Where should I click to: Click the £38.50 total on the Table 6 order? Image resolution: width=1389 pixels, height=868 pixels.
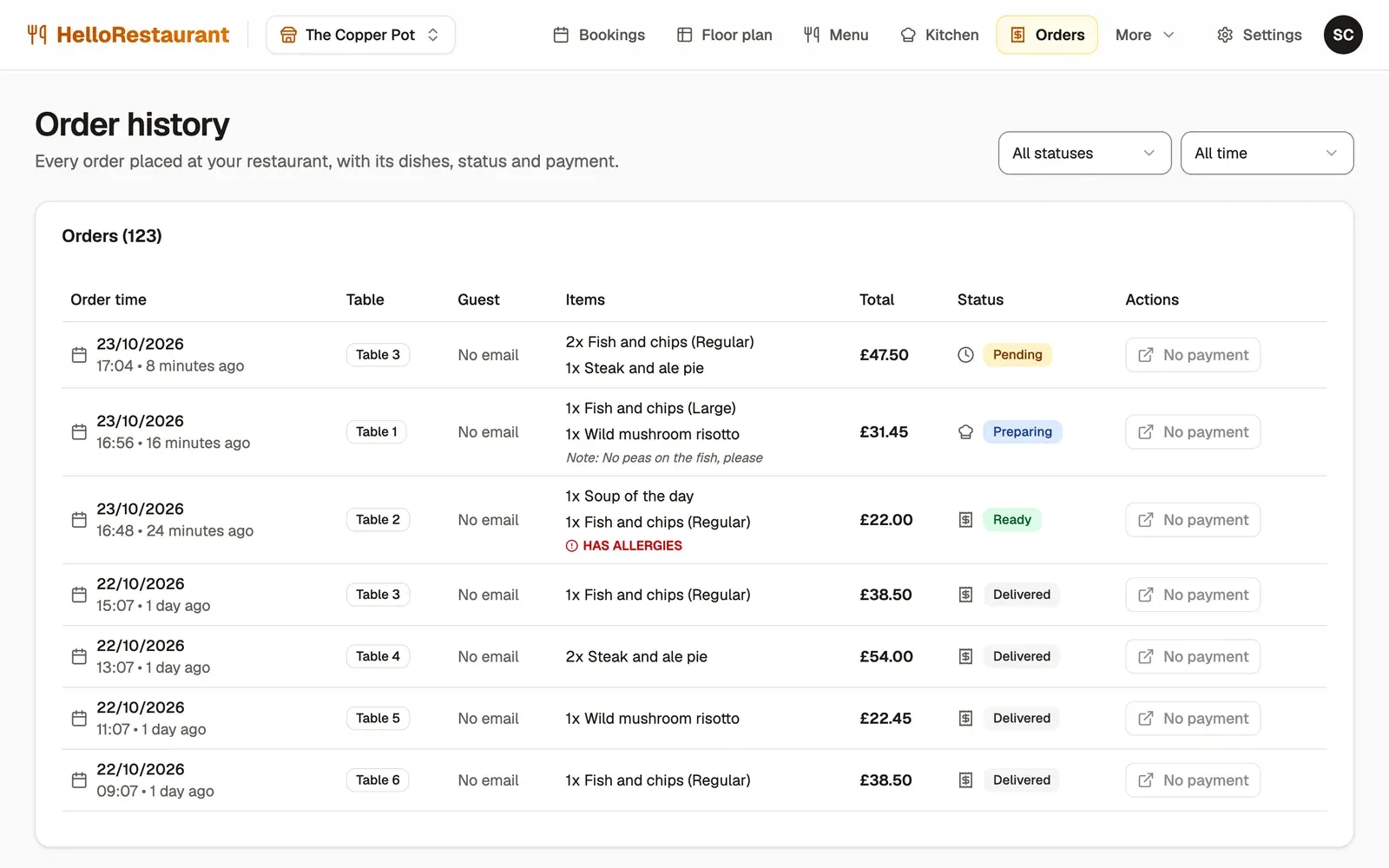point(885,780)
